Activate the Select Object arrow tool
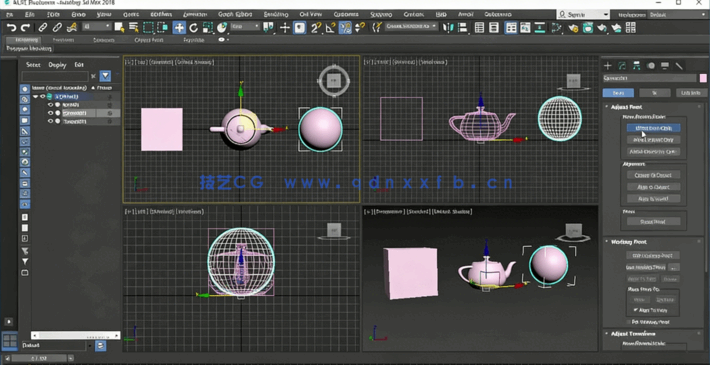 point(119,28)
